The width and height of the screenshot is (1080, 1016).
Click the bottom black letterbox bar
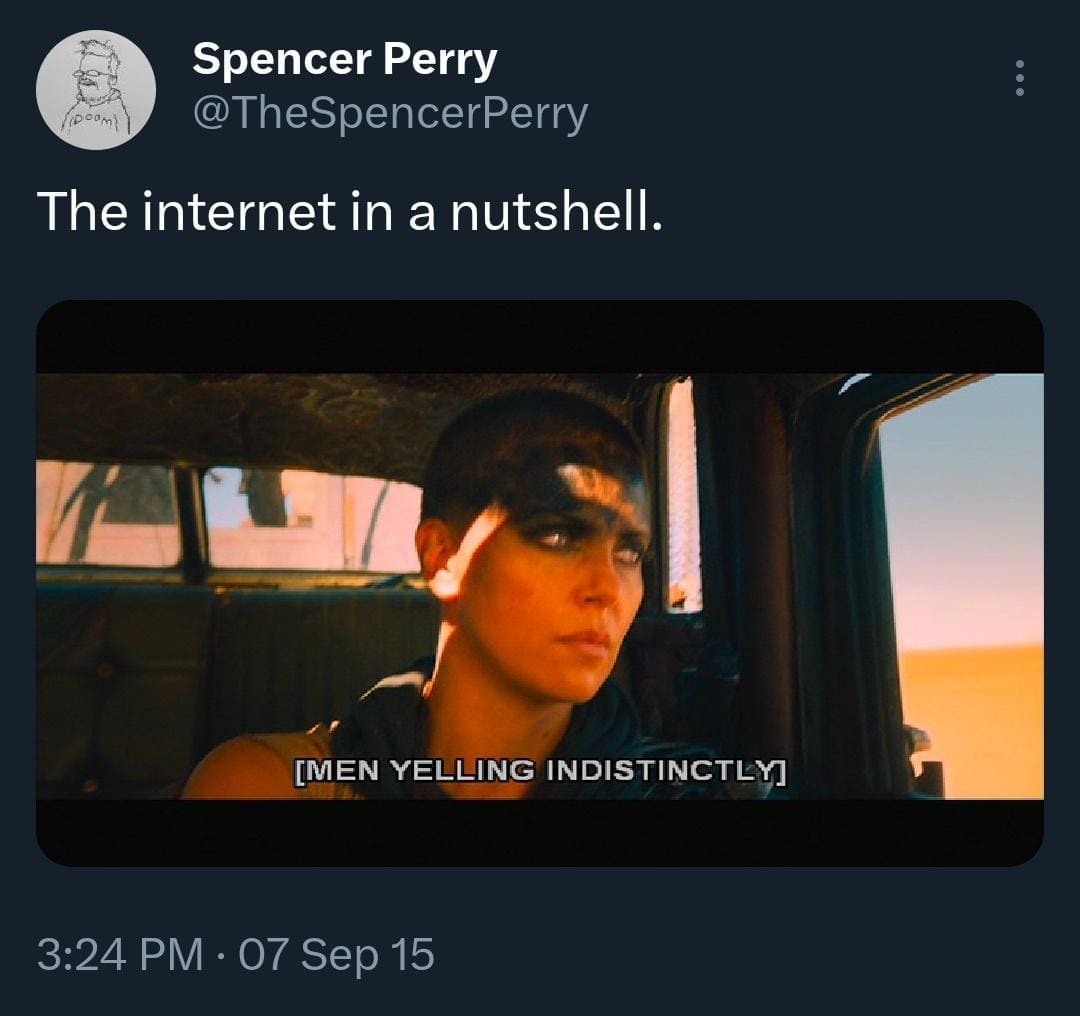click(x=540, y=832)
